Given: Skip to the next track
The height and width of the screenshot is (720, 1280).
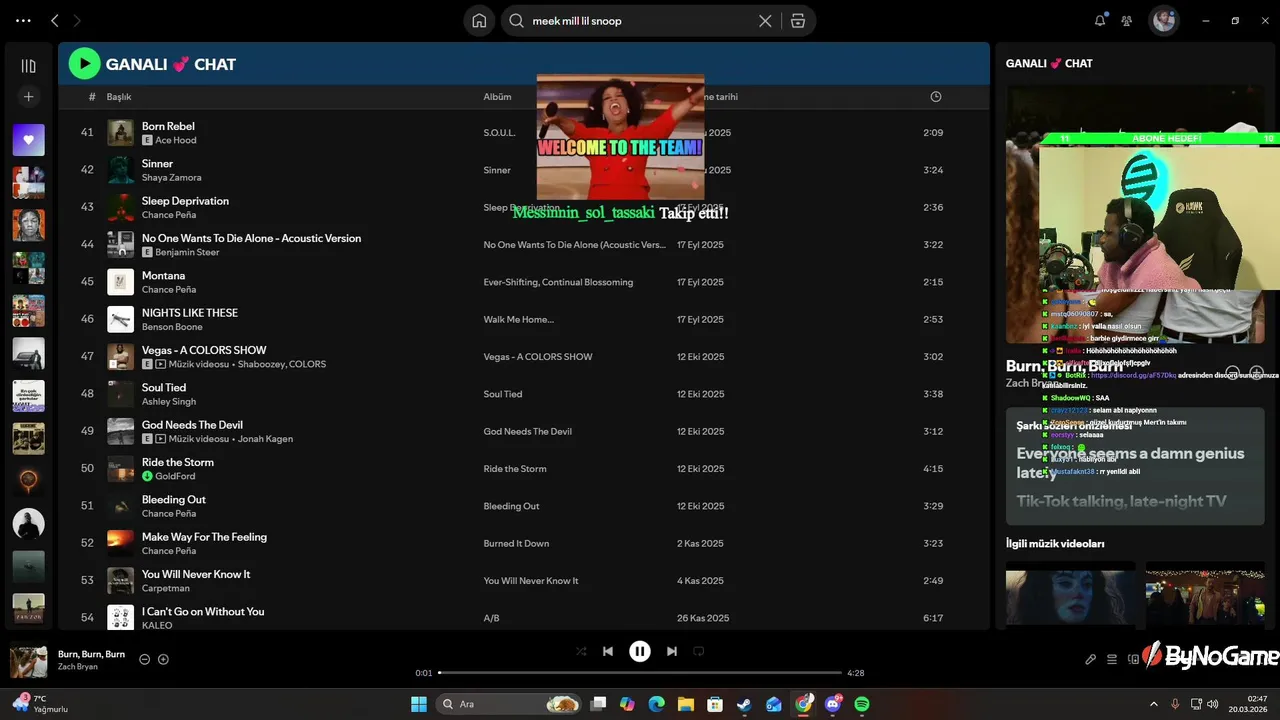Looking at the screenshot, I should [672, 651].
